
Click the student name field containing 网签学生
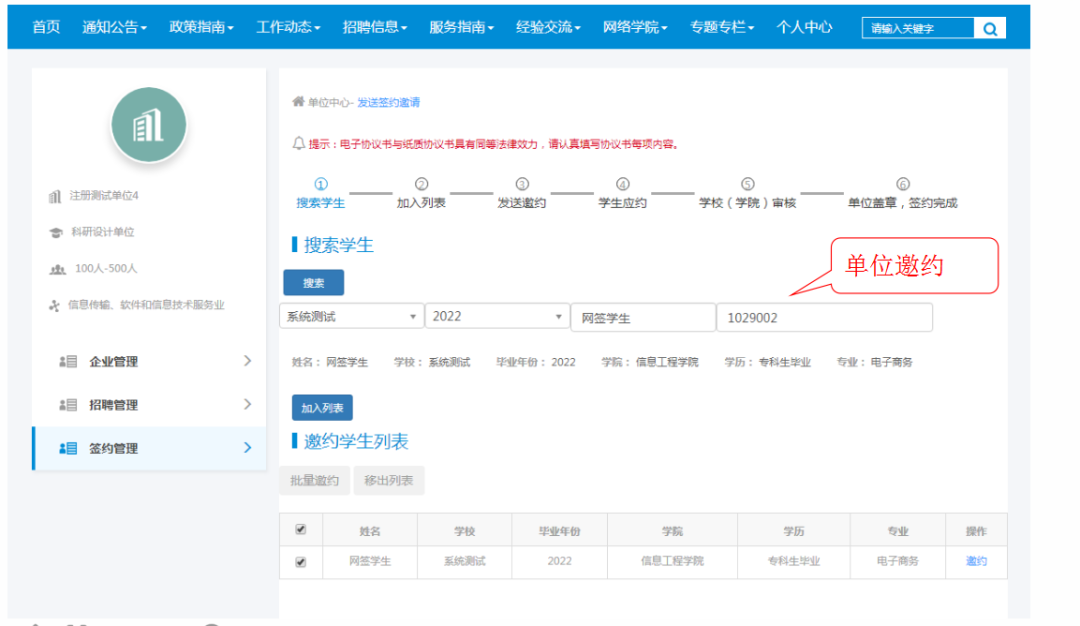pyautogui.click(x=643, y=317)
